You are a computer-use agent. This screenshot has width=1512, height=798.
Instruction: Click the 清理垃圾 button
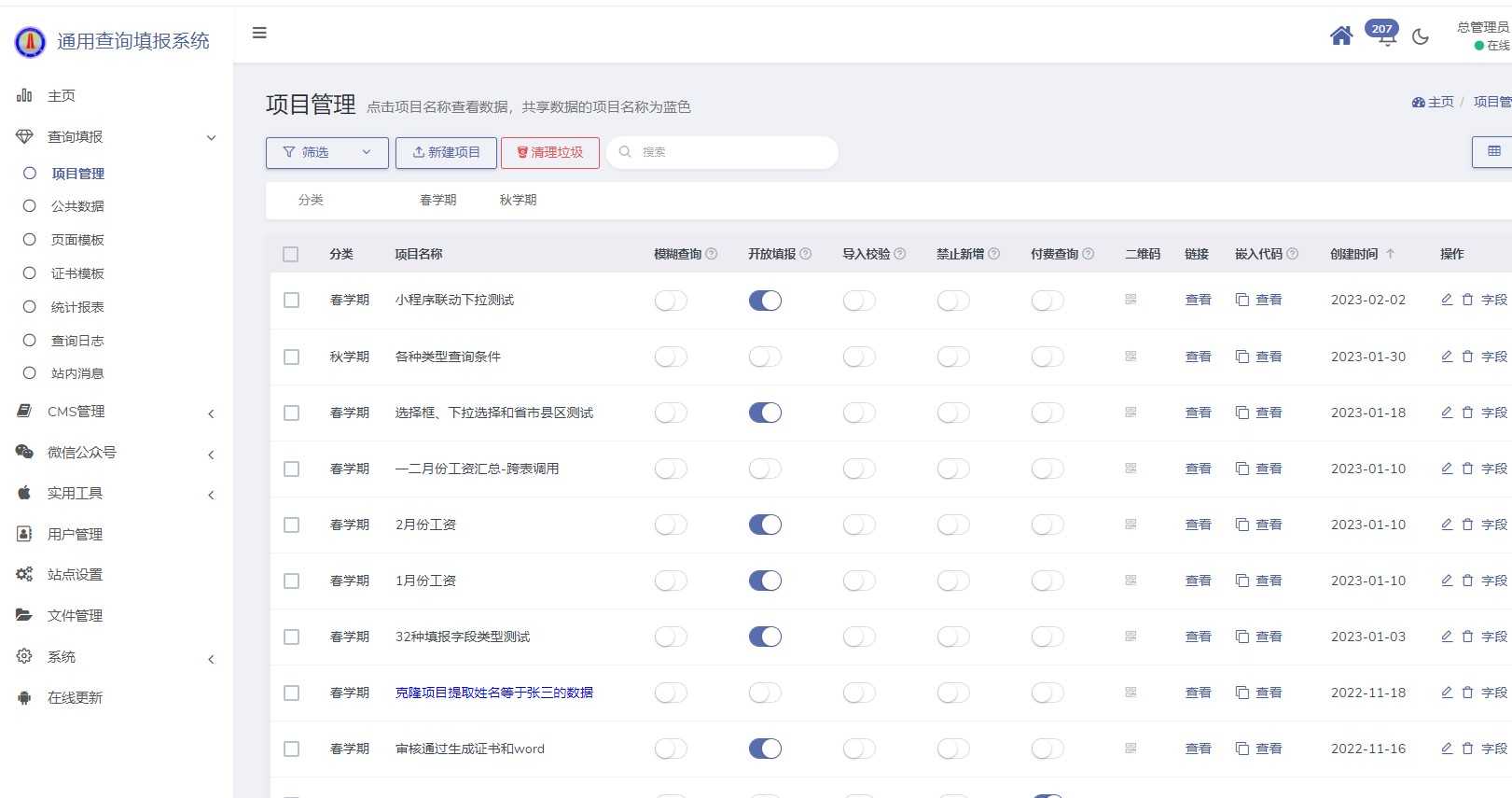coord(550,152)
